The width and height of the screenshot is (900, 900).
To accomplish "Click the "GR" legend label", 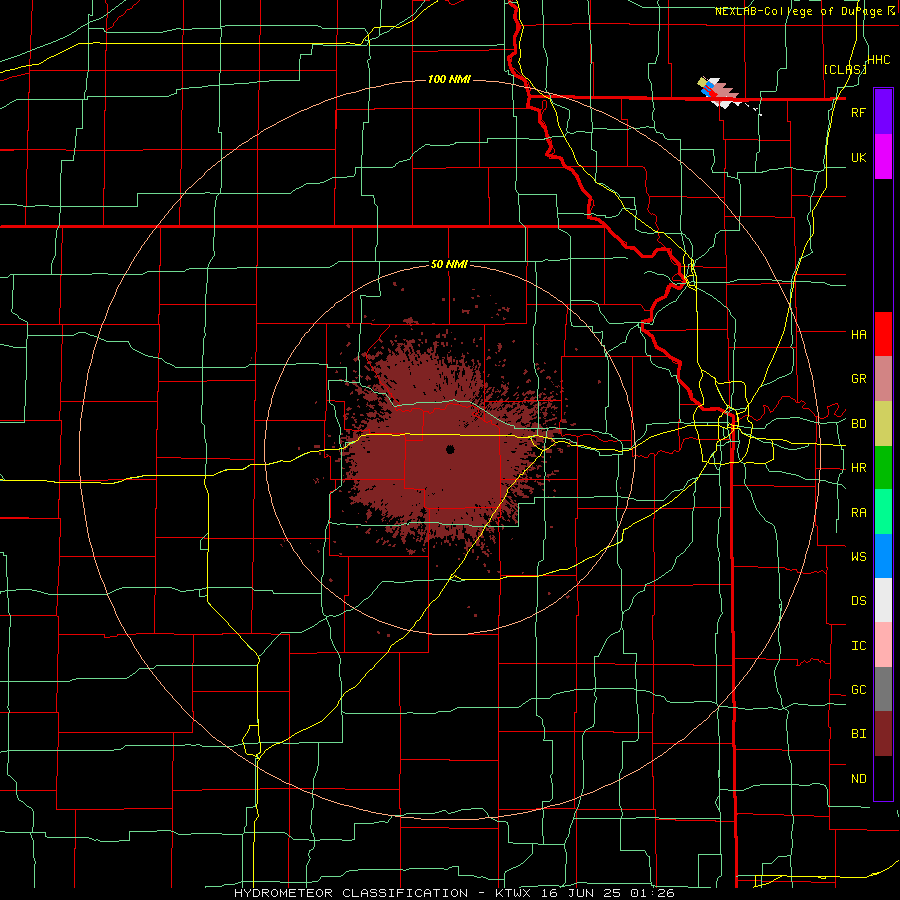I will pyautogui.click(x=858, y=379).
